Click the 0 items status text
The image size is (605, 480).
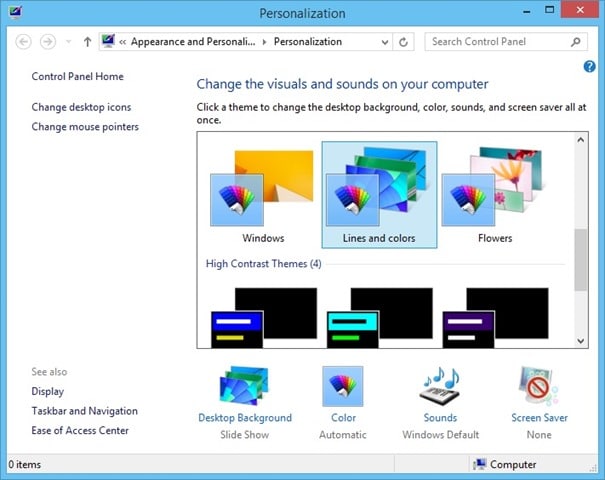[25, 464]
